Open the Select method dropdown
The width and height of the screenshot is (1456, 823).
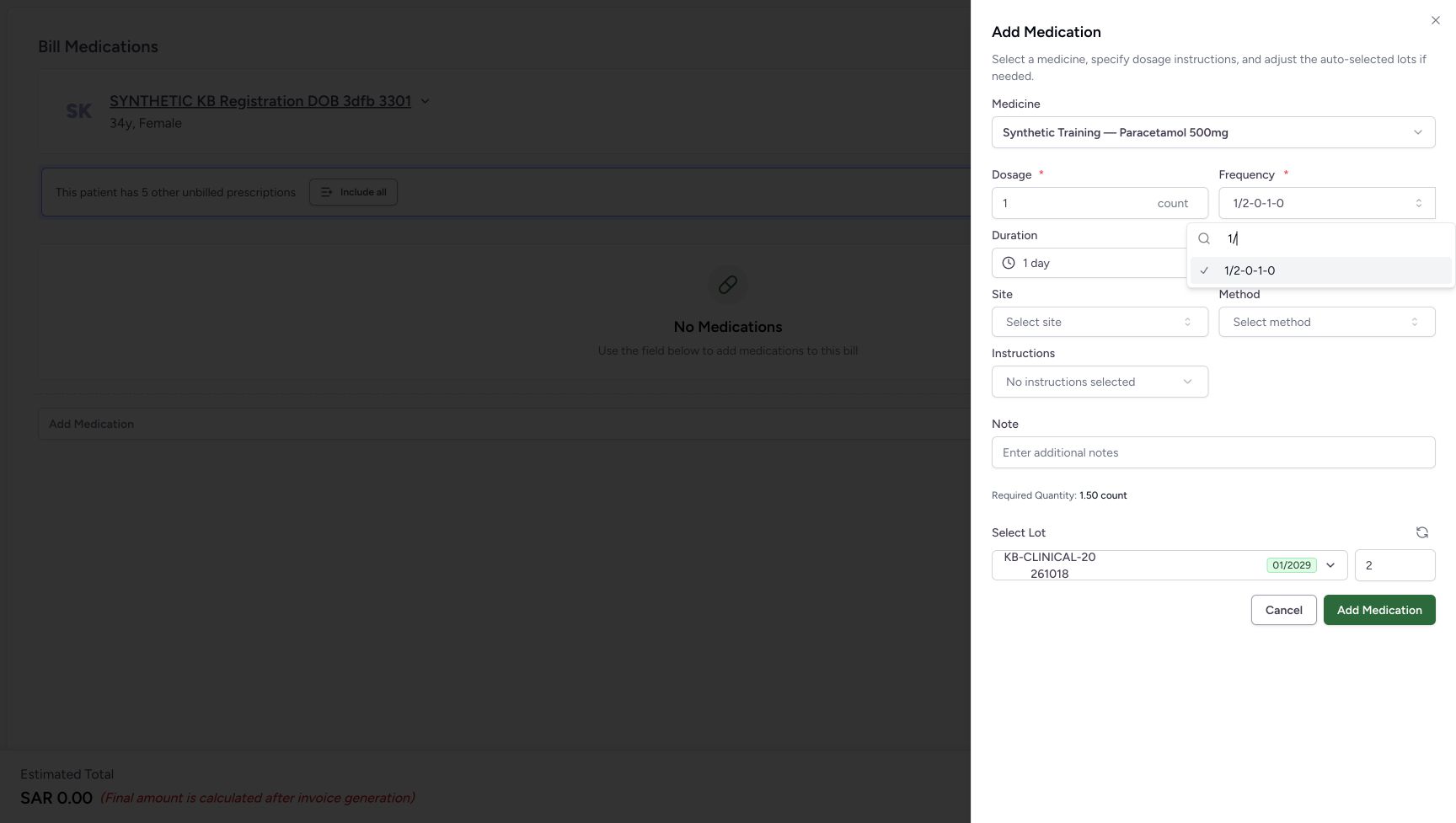(x=1327, y=322)
